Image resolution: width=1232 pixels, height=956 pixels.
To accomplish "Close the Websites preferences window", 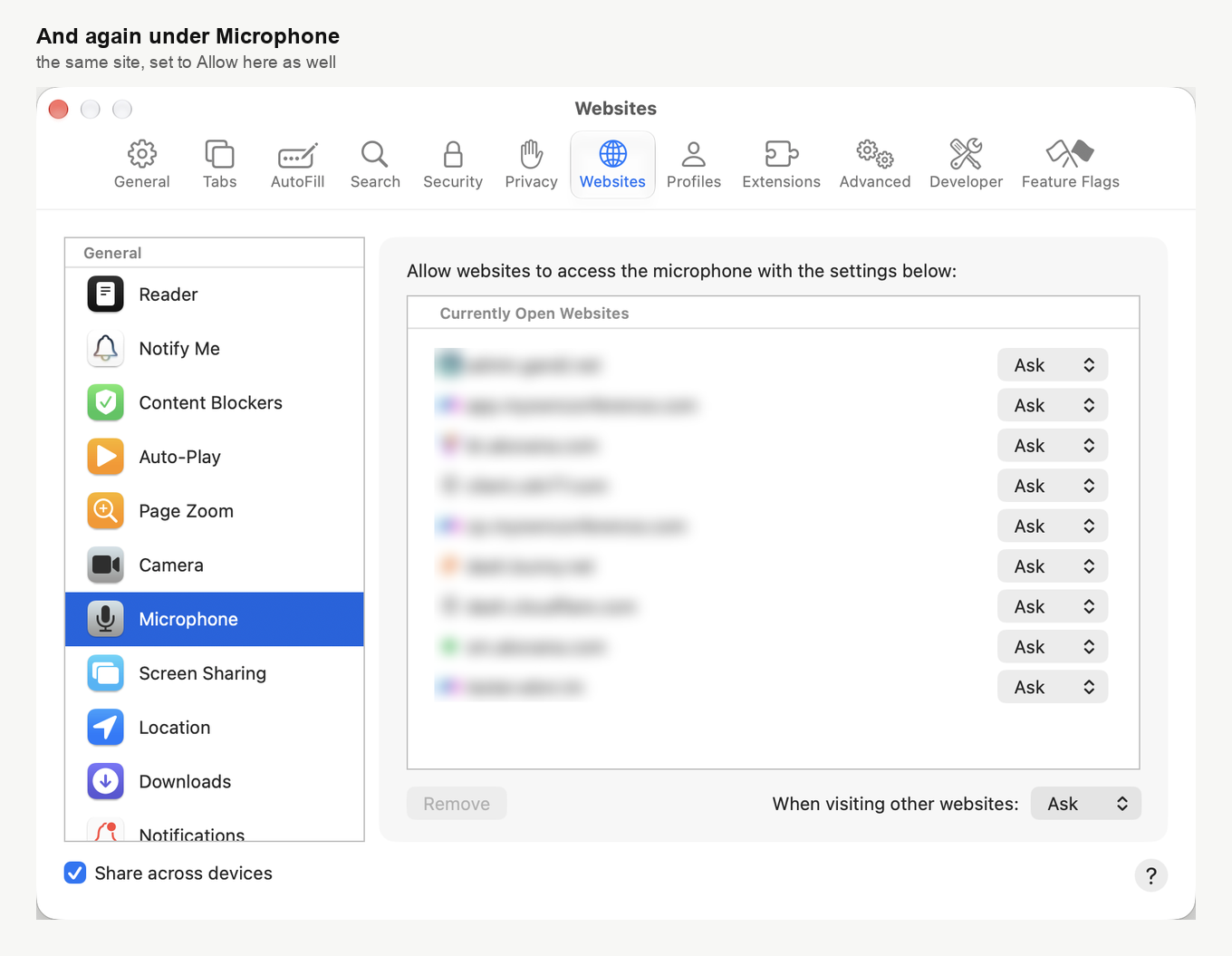I will 59,110.
